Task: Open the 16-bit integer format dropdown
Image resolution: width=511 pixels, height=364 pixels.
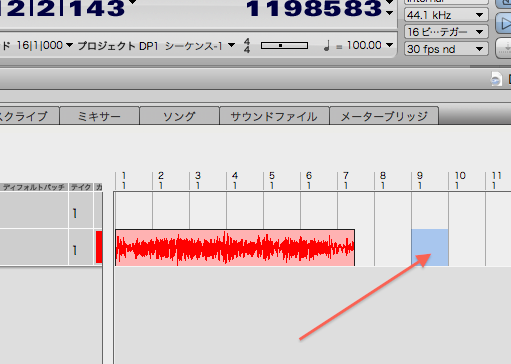Action: (x=446, y=32)
